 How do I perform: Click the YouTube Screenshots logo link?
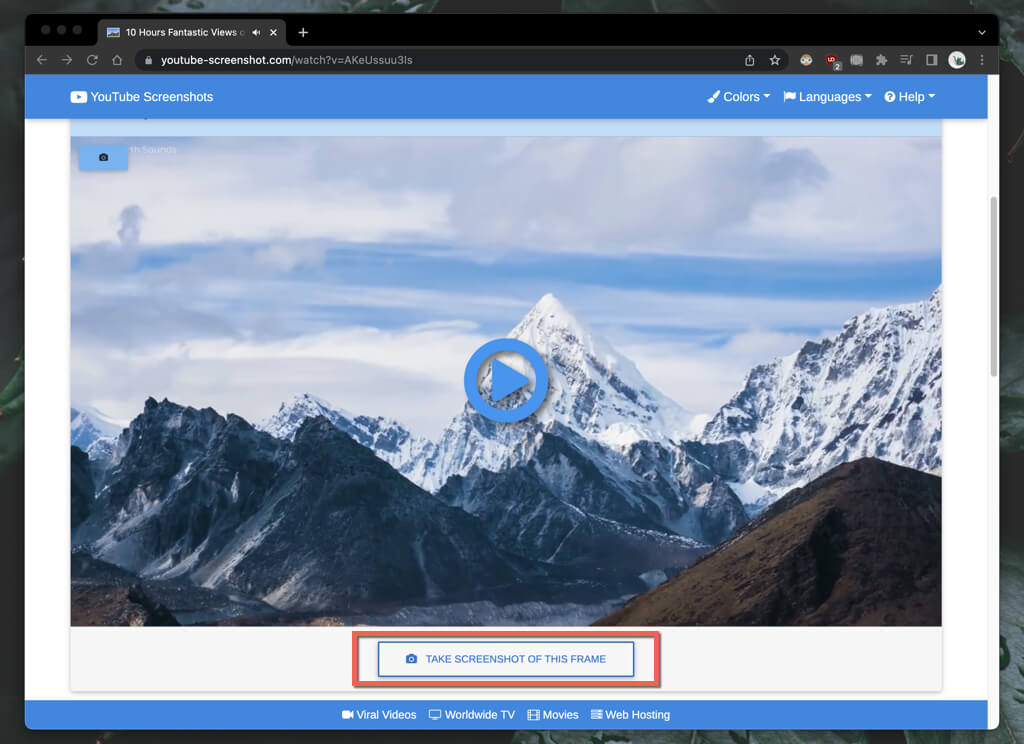click(142, 97)
